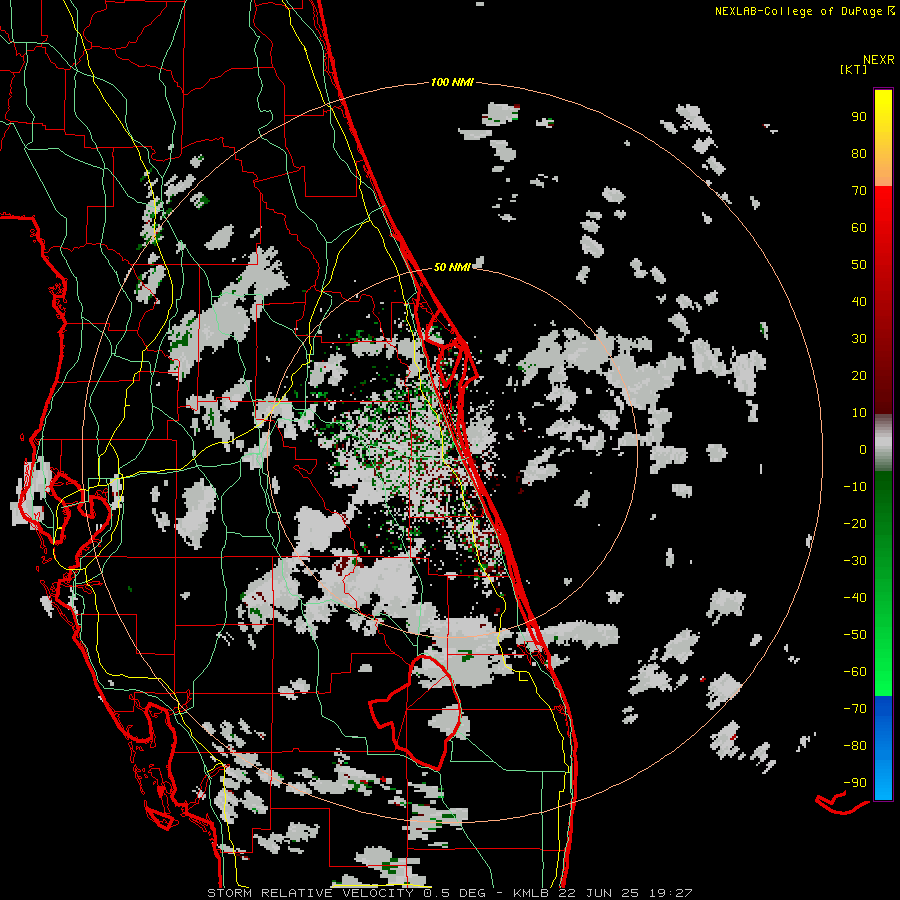Pick the "-60" velocity scale label
Screen dimensions: 900x900
(855, 672)
